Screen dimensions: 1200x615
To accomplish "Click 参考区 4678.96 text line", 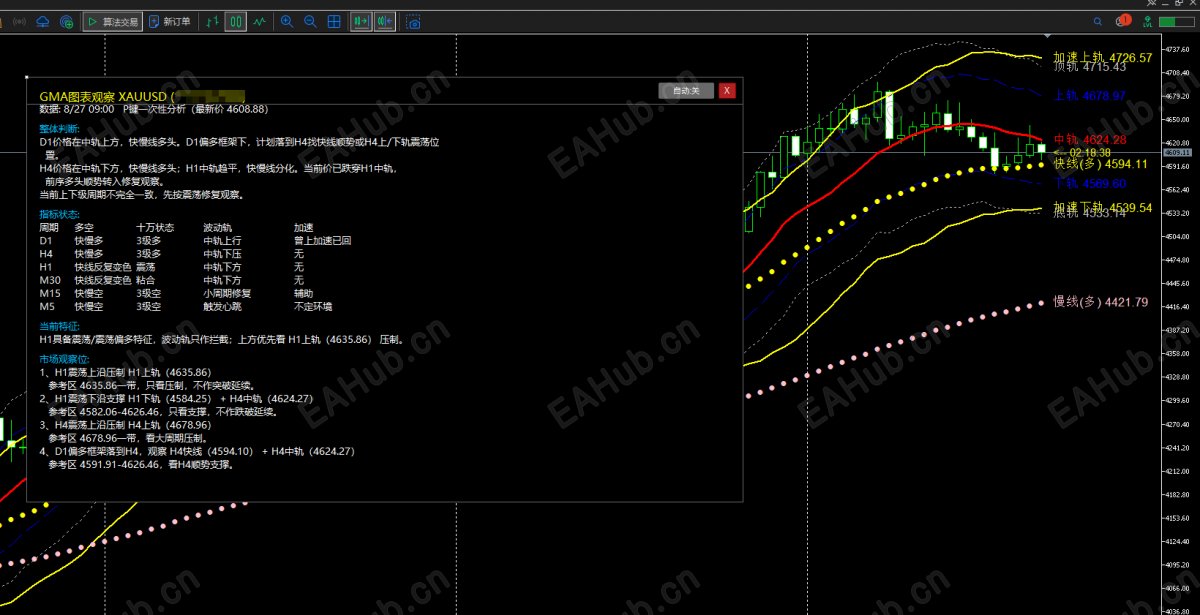I will (127, 438).
